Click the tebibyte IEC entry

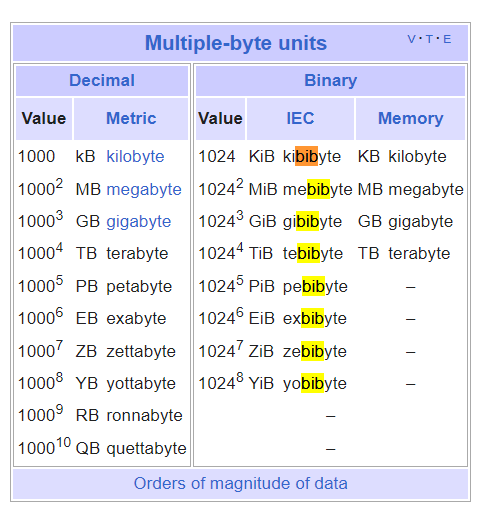point(313,254)
